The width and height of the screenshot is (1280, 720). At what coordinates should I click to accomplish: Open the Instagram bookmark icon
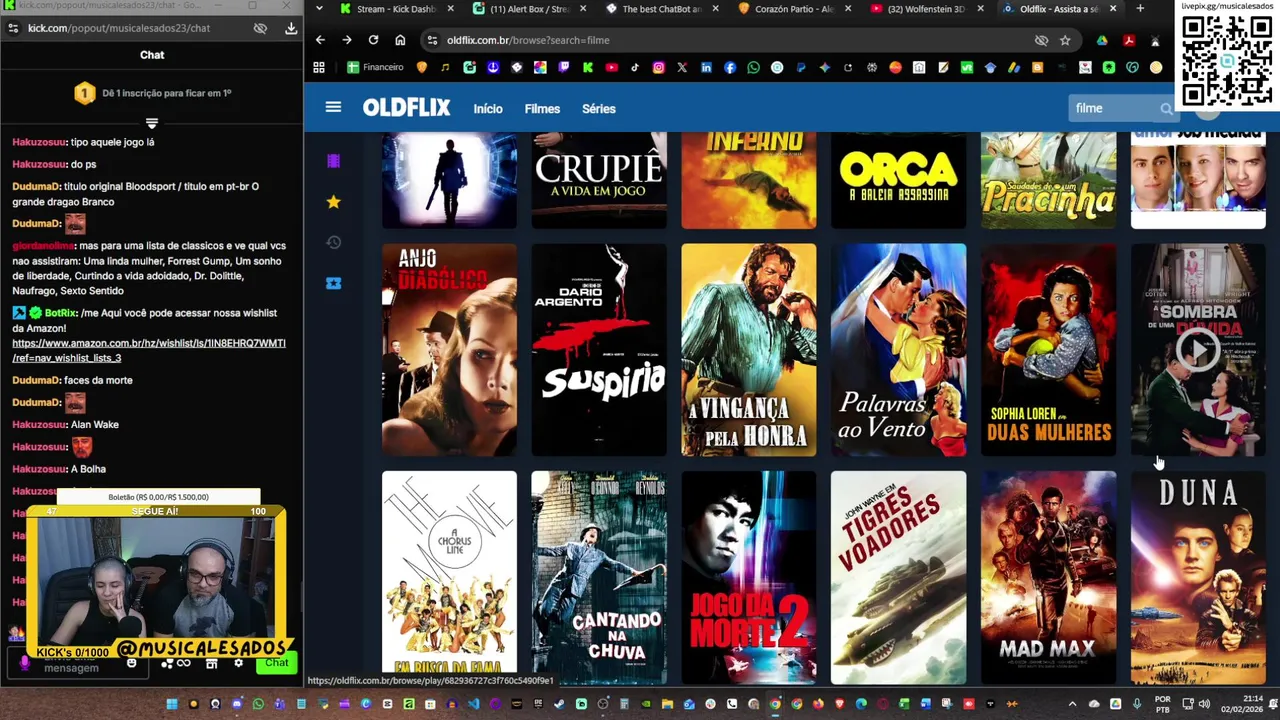click(658, 67)
